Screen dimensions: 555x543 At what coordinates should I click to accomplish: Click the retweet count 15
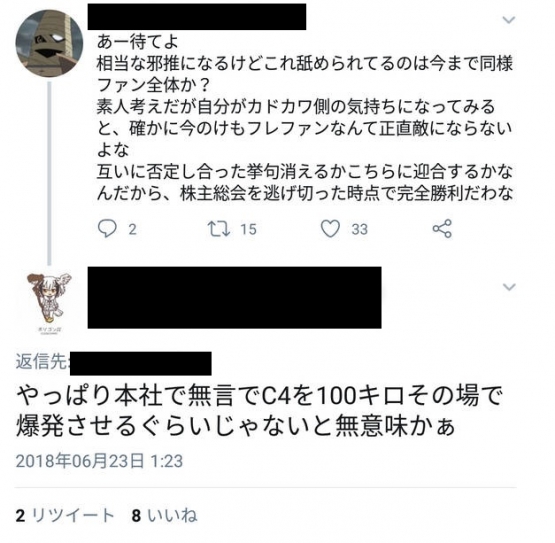coord(248,229)
